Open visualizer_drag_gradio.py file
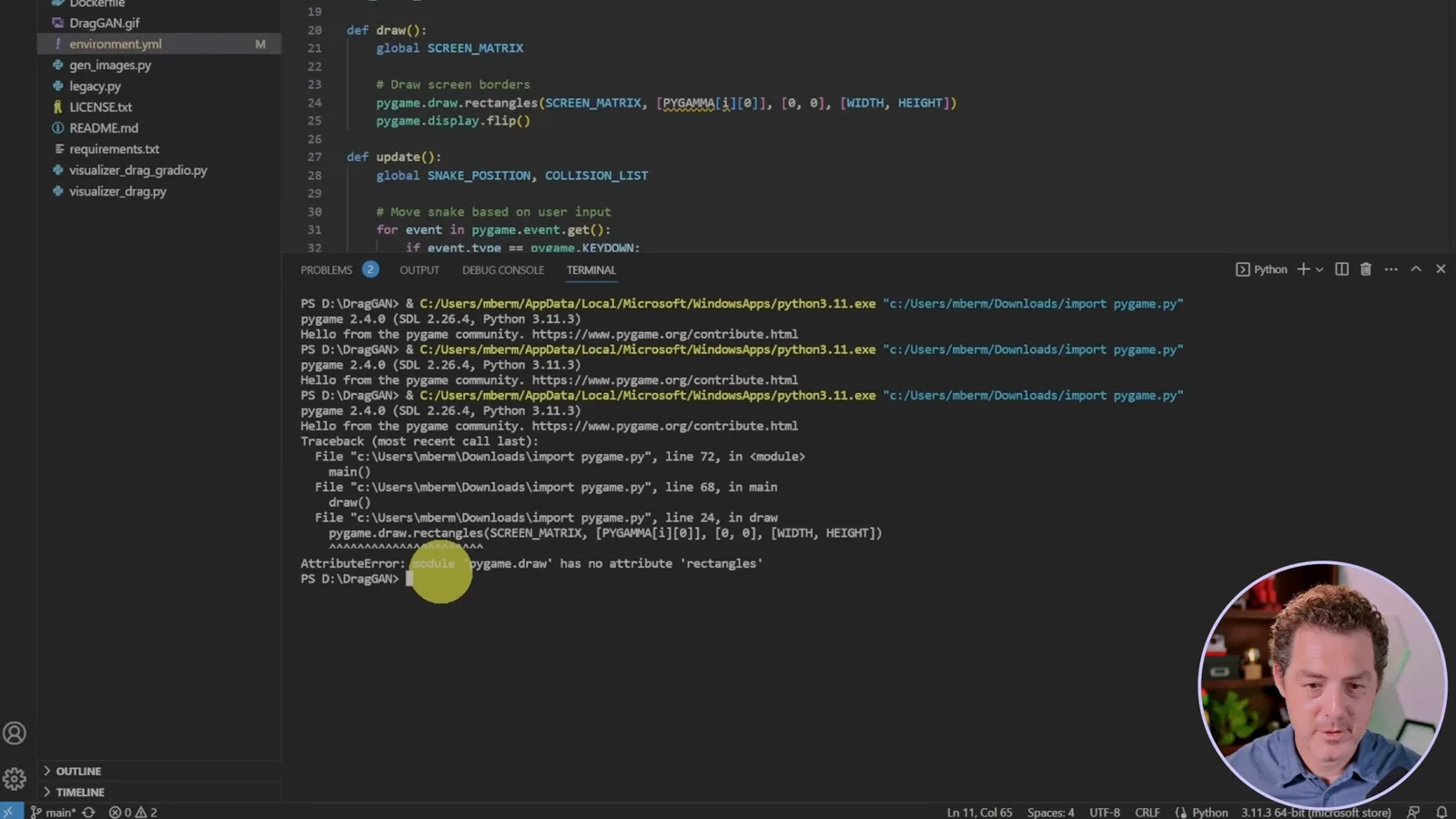 (138, 170)
